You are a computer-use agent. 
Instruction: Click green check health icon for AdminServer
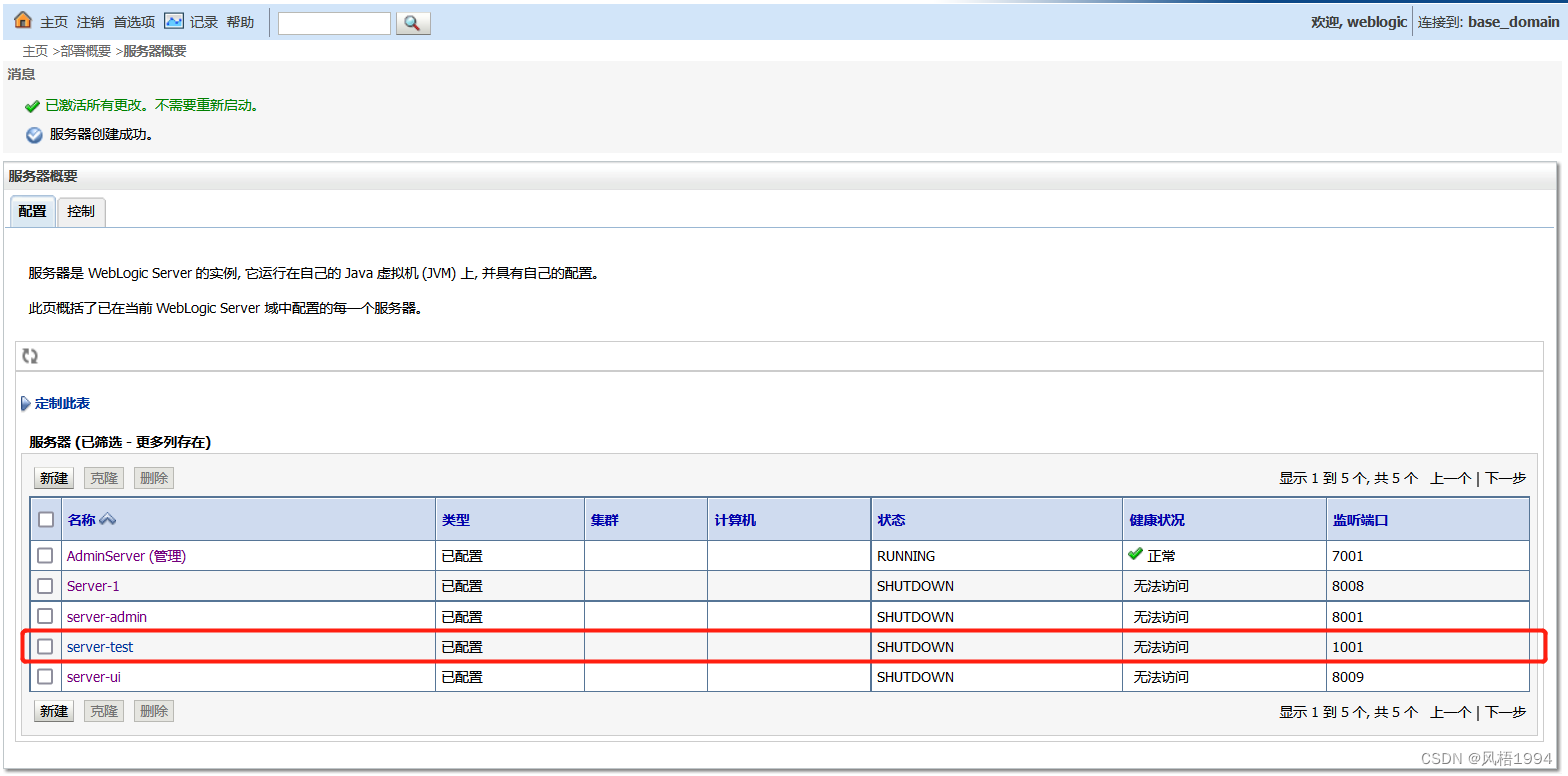point(1135,554)
